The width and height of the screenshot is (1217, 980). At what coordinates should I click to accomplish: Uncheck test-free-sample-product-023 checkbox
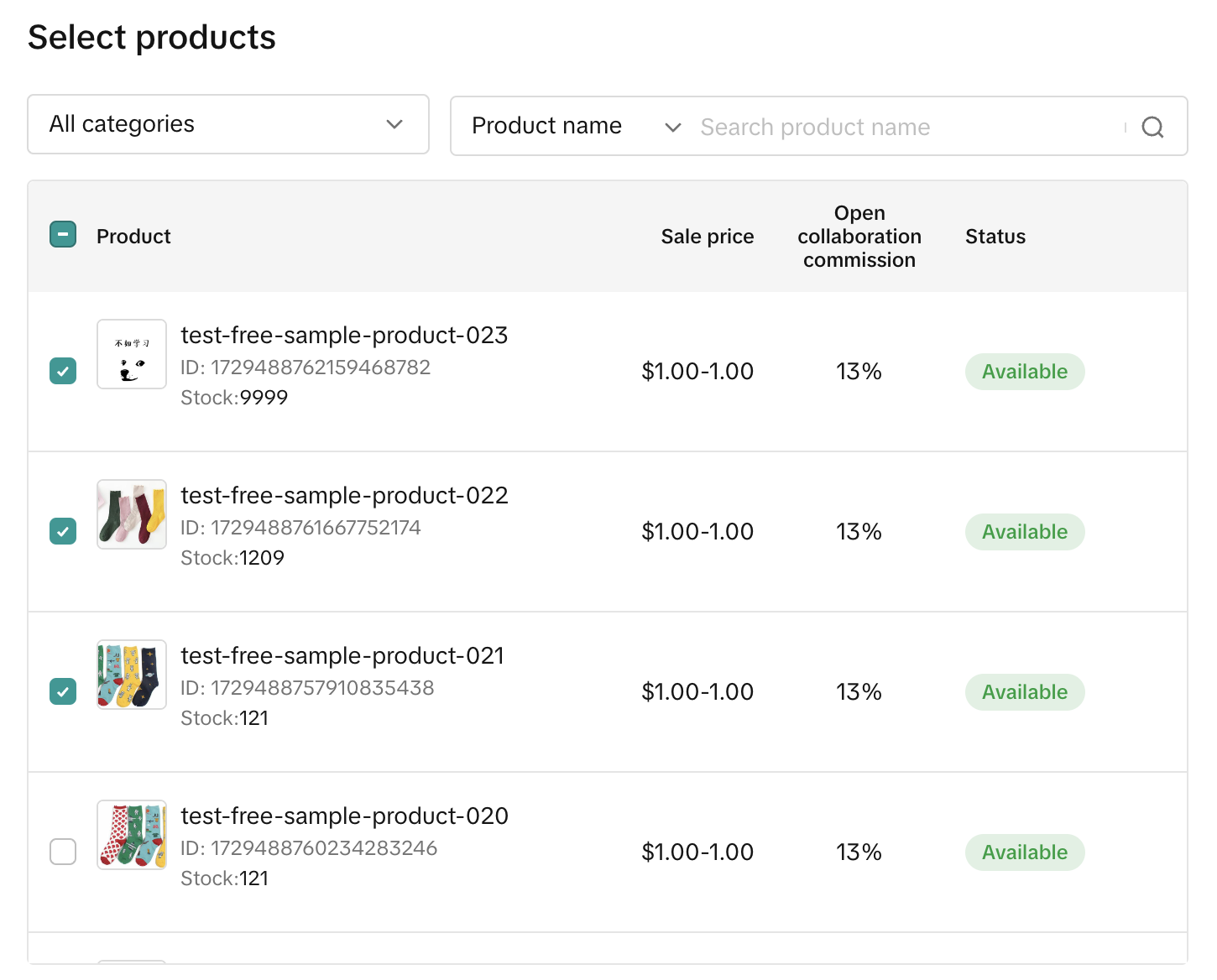(x=63, y=371)
